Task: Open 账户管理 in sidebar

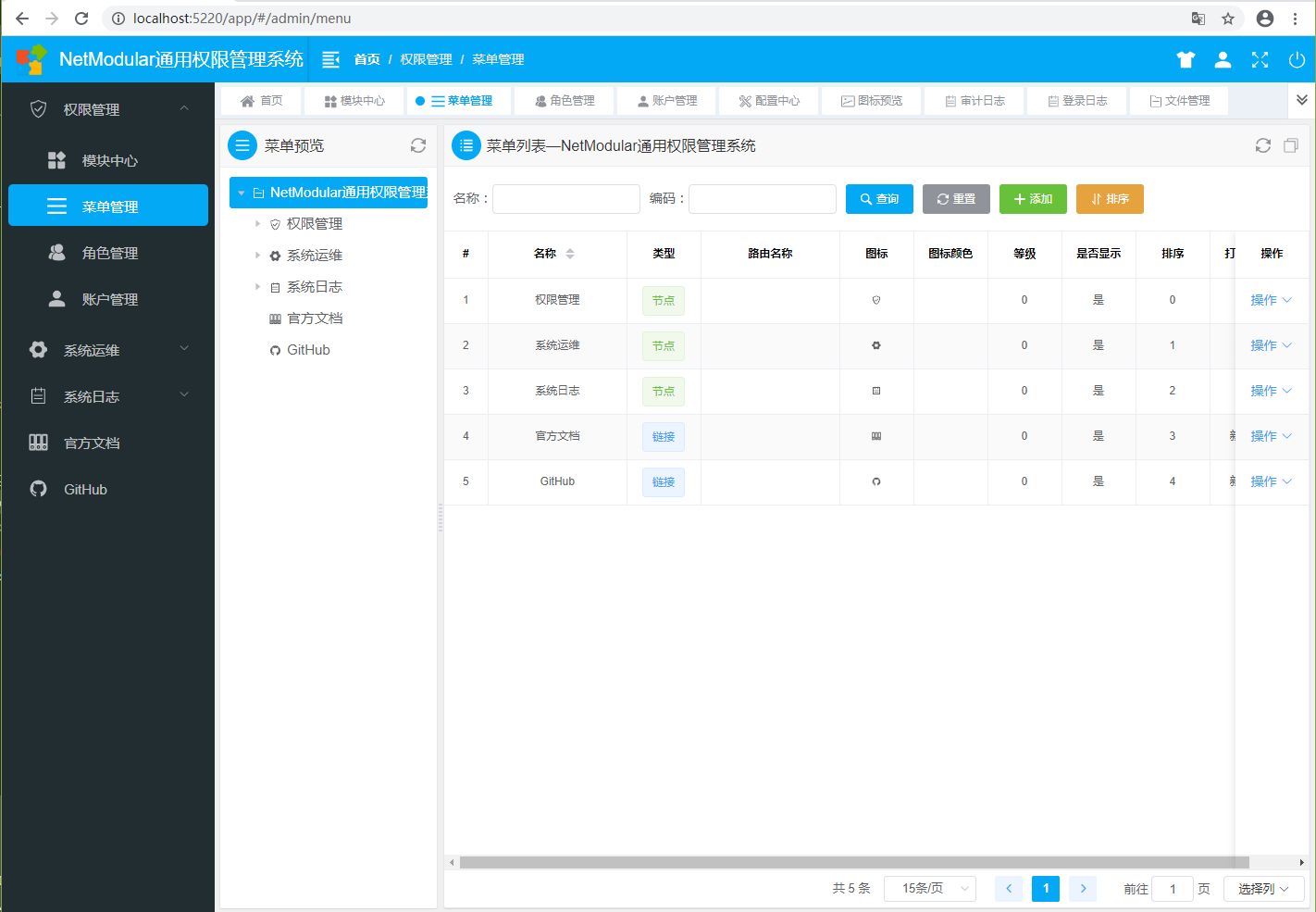Action: tap(108, 299)
